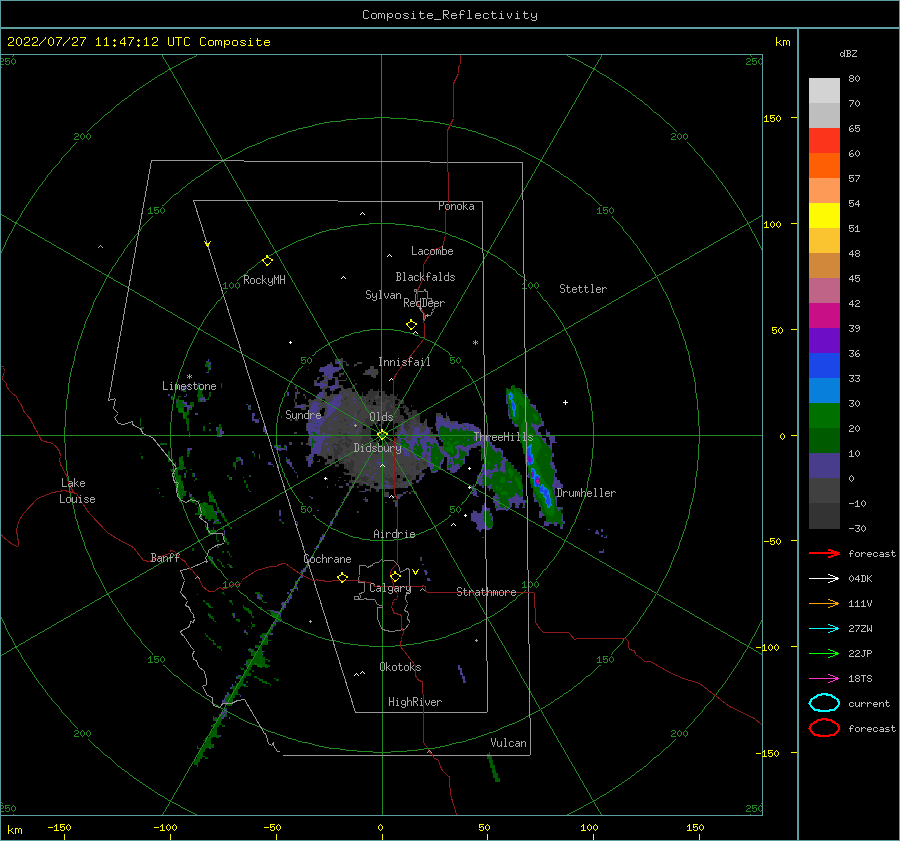Select the Stettler city label

tap(583, 289)
